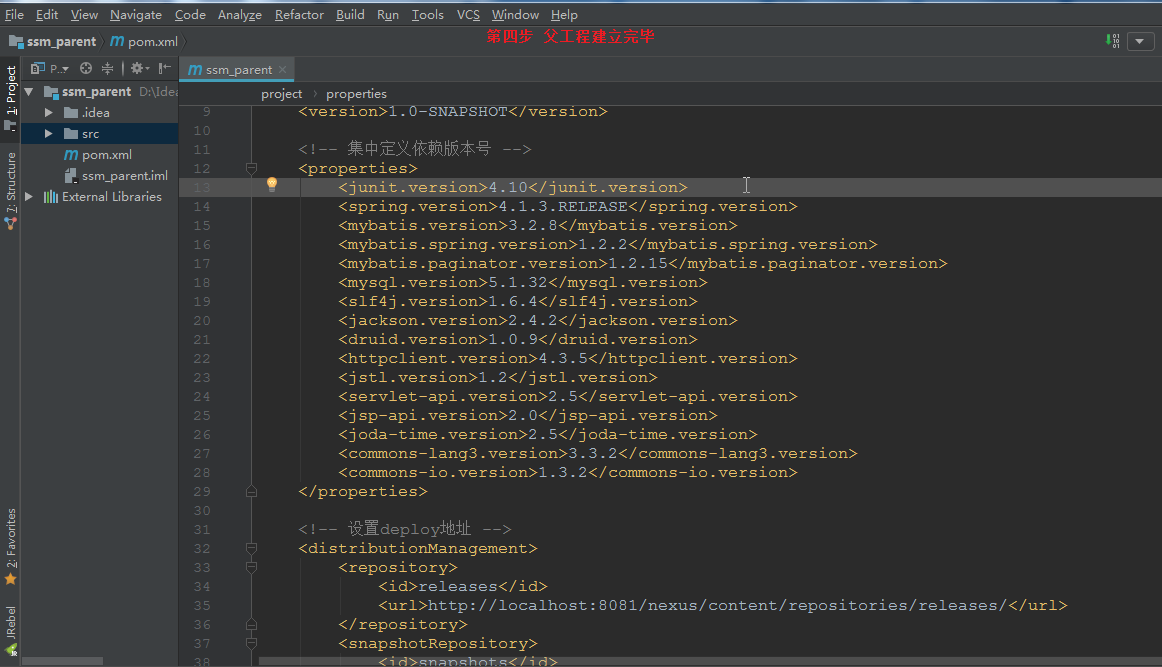Click ssm_parent in the navigation bar

click(53, 42)
